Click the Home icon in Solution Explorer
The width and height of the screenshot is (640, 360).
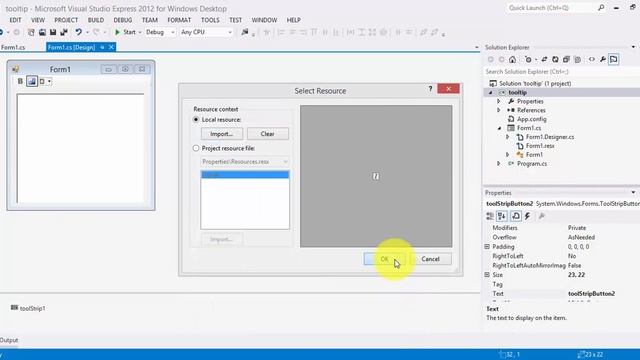pyautogui.click(x=512, y=60)
